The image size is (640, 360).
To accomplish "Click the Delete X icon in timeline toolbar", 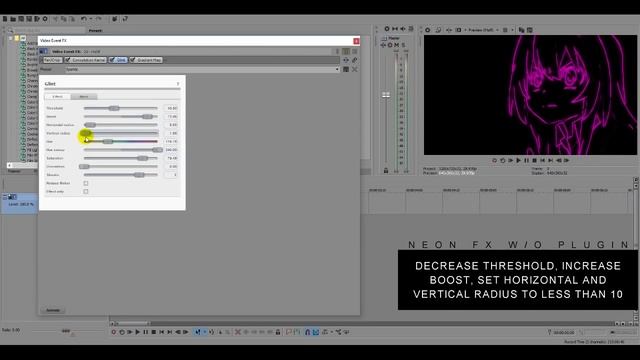I will [x=238, y=332].
